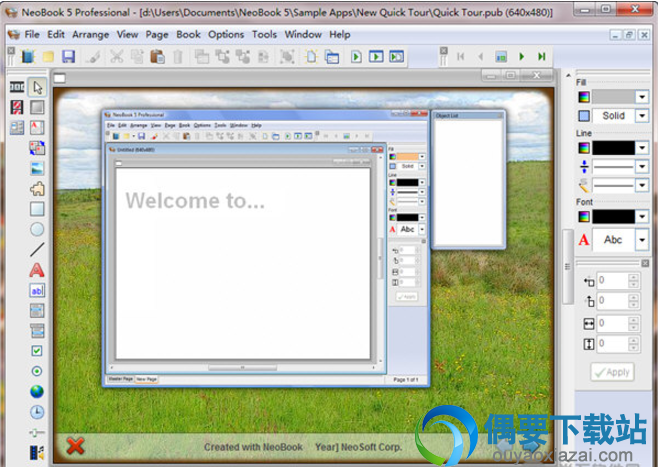The width and height of the screenshot is (658, 467).
Task: Select the Rectangle drawing tool
Action: 37,209
